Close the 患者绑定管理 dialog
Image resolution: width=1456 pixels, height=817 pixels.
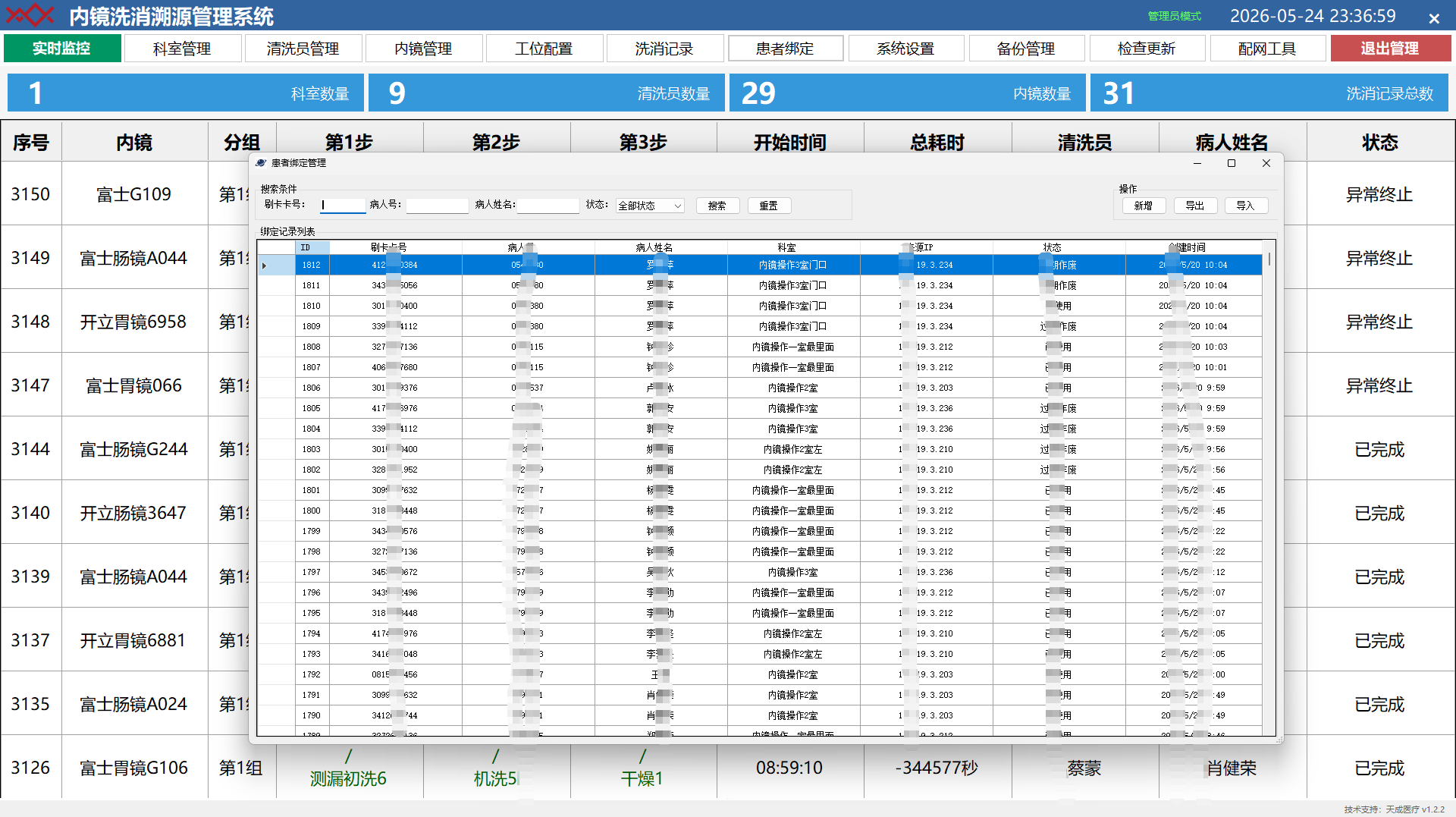(1266, 163)
